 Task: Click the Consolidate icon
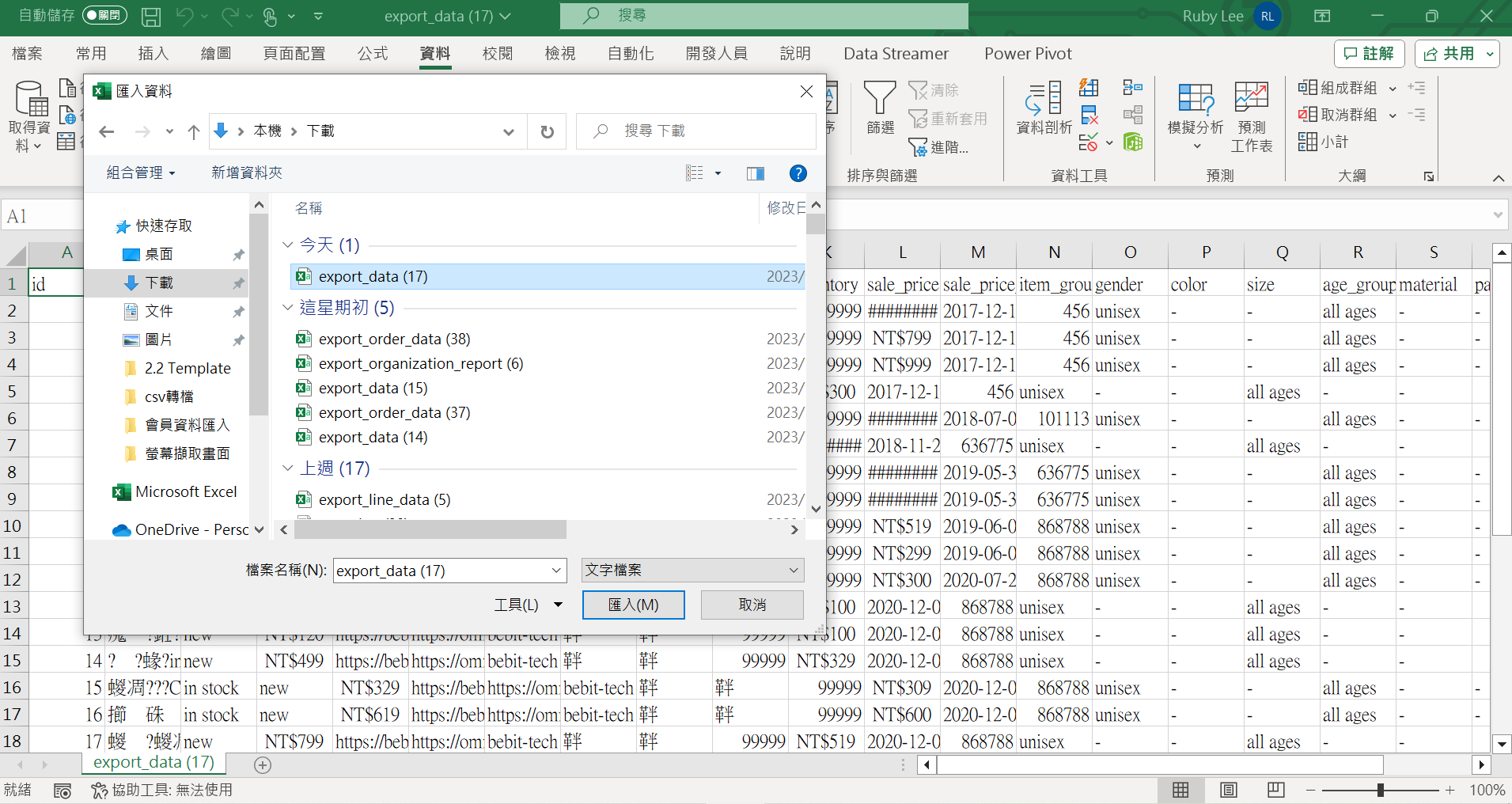pyautogui.click(x=1132, y=88)
